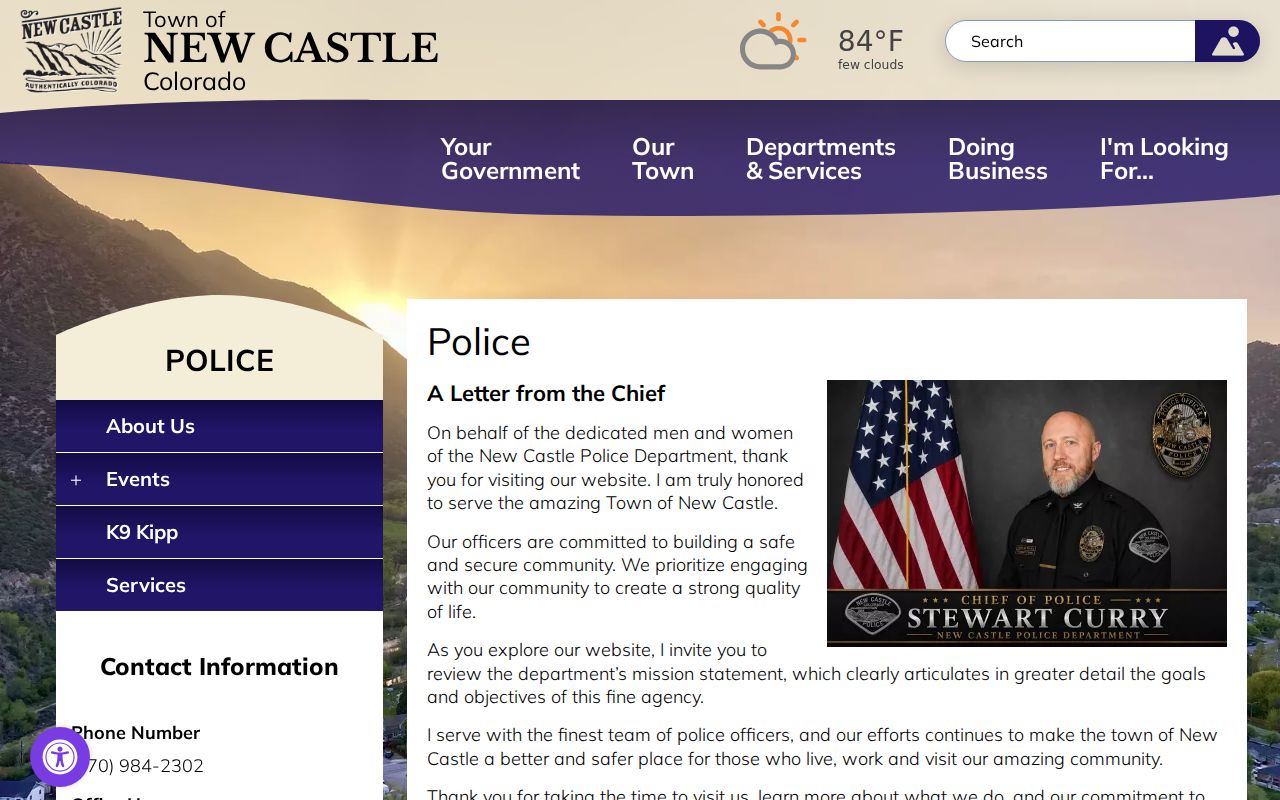Click the Chief Stewart Curry photo

(1027, 513)
